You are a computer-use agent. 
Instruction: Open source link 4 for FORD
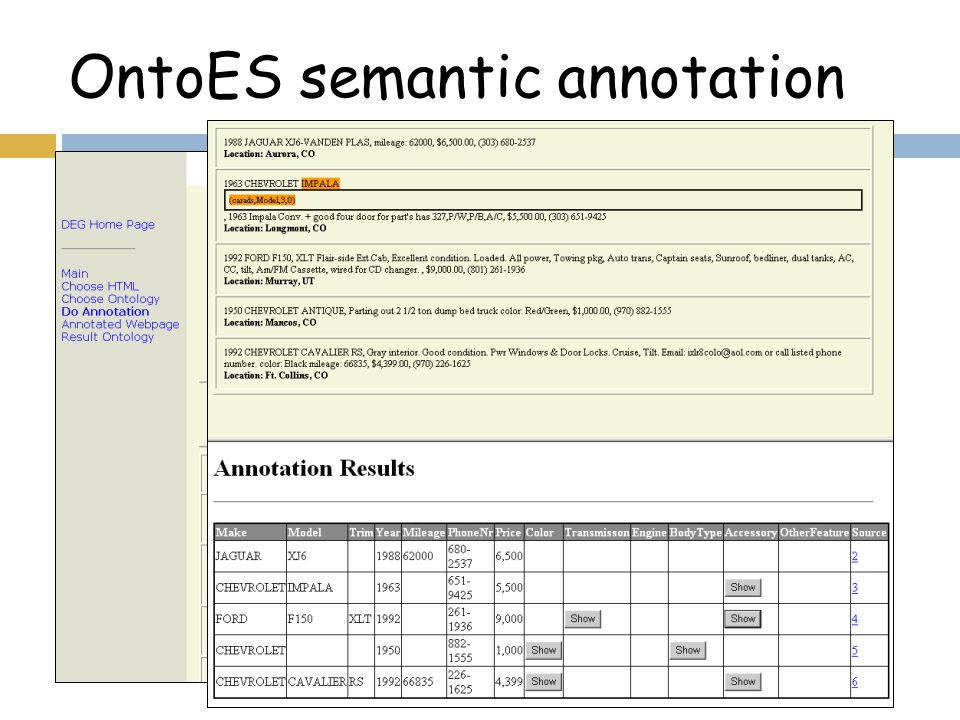[x=855, y=619]
